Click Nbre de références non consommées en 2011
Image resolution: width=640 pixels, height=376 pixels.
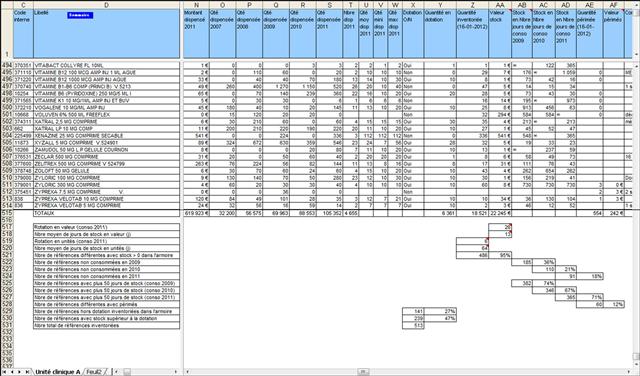(107, 276)
